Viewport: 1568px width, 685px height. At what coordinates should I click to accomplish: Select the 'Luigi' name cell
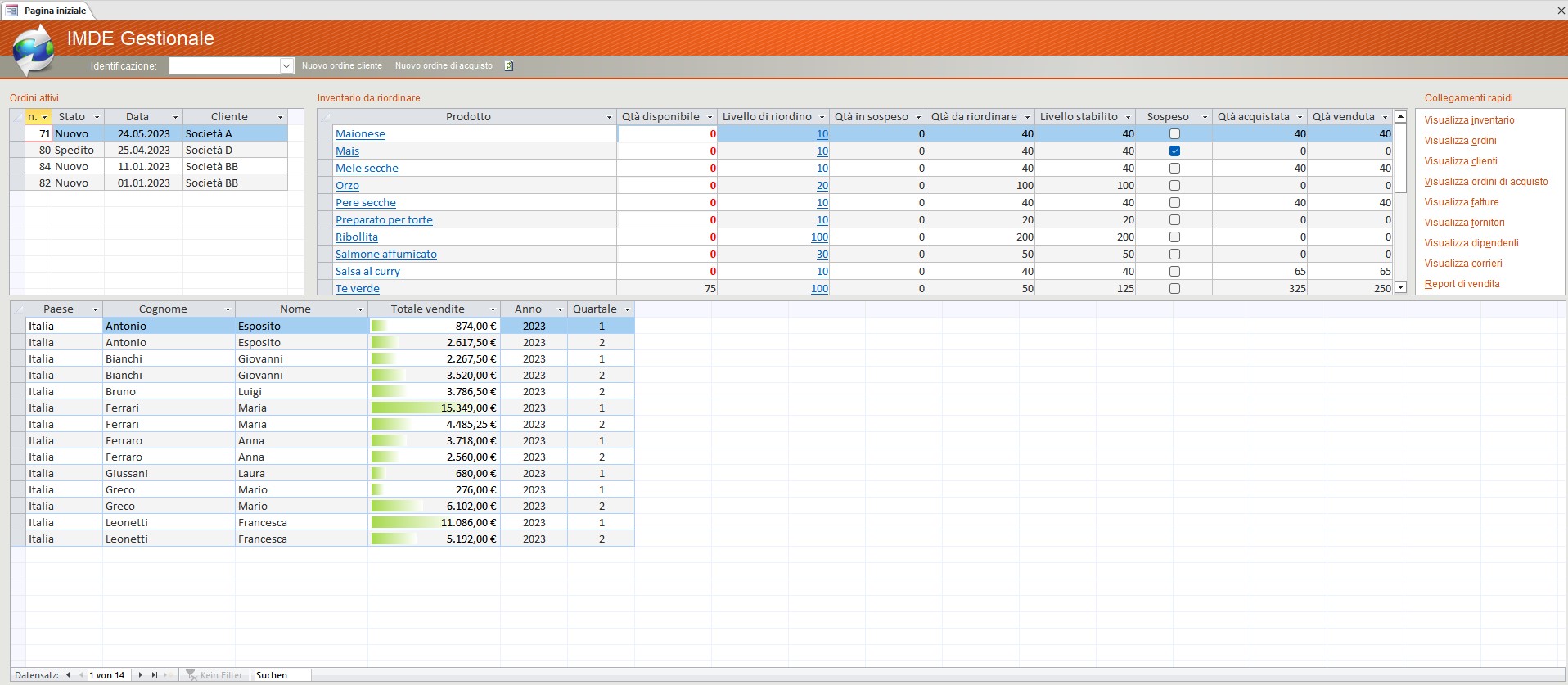[301, 391]
